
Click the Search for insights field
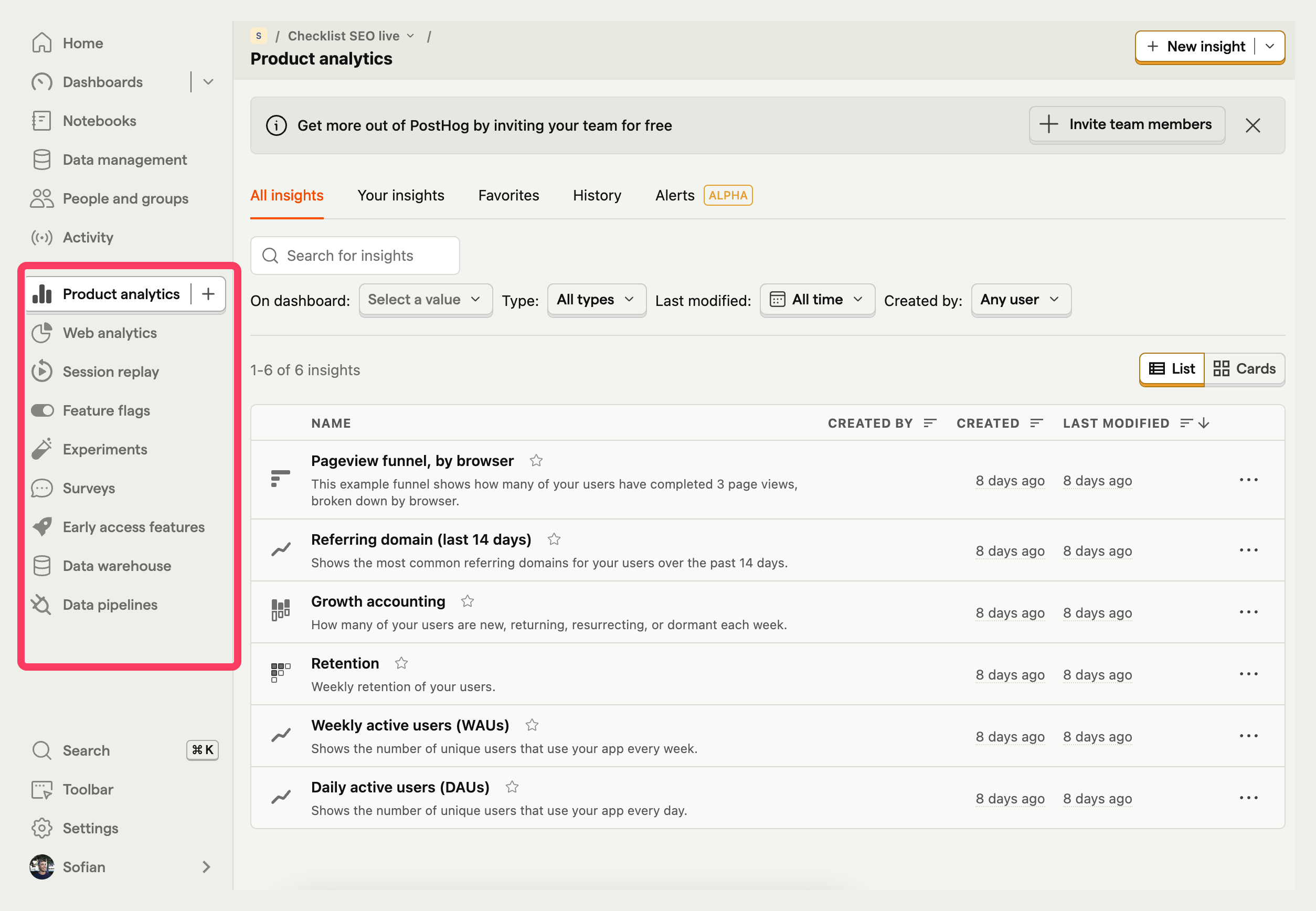pyautogui.click(x=355, y=256)
